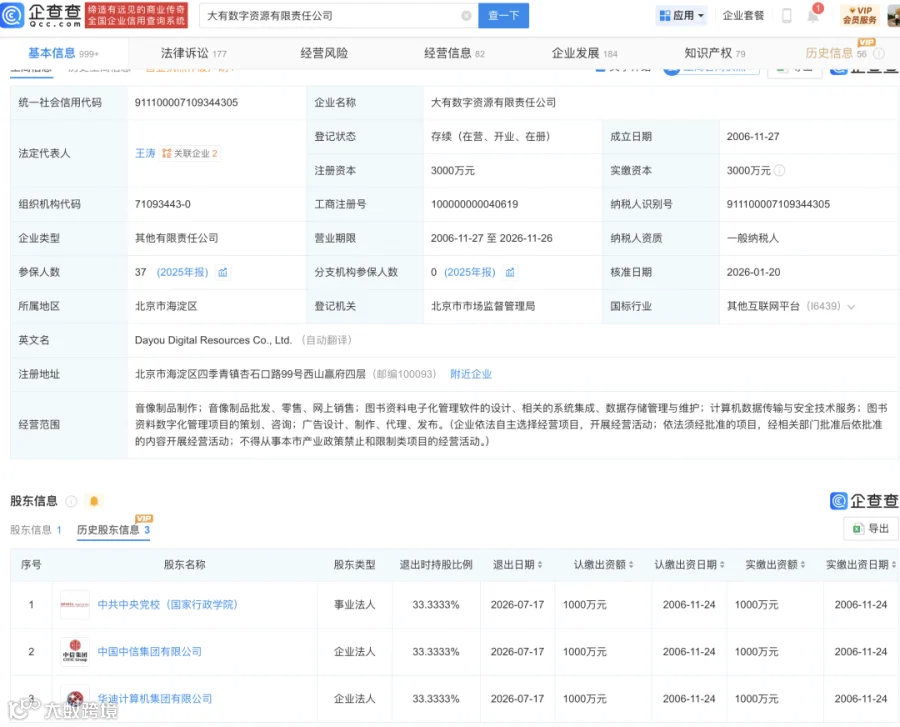Click info icon beside 股东信息 heading
The height and width of the screenshot is (727, 900).
tap(71, 501)
